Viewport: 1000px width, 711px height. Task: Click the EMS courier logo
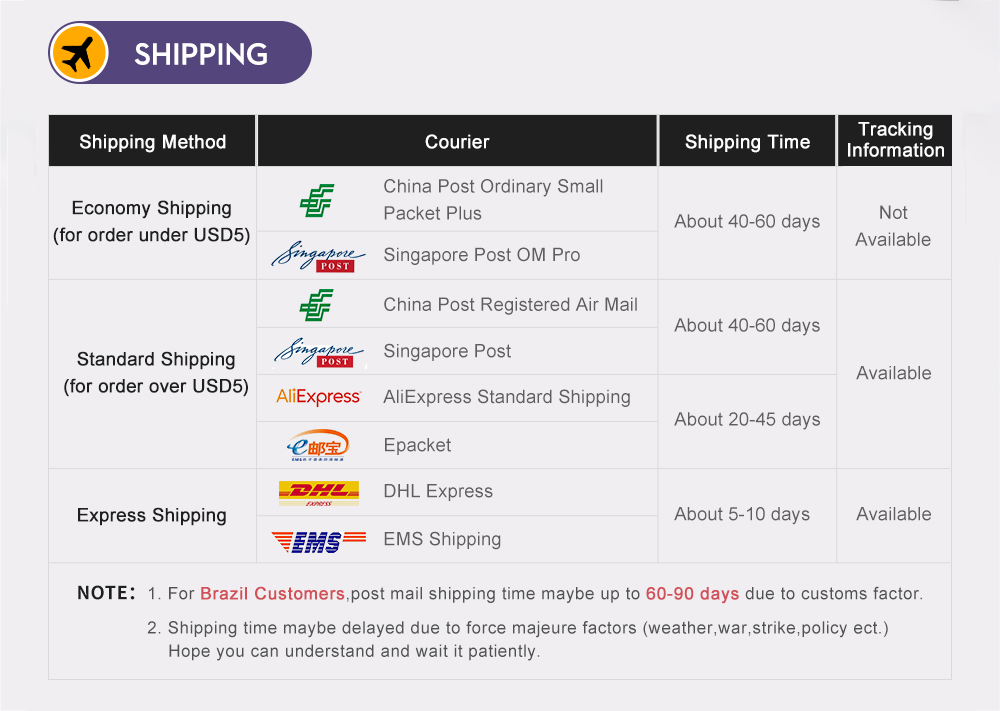coord(318,540)
